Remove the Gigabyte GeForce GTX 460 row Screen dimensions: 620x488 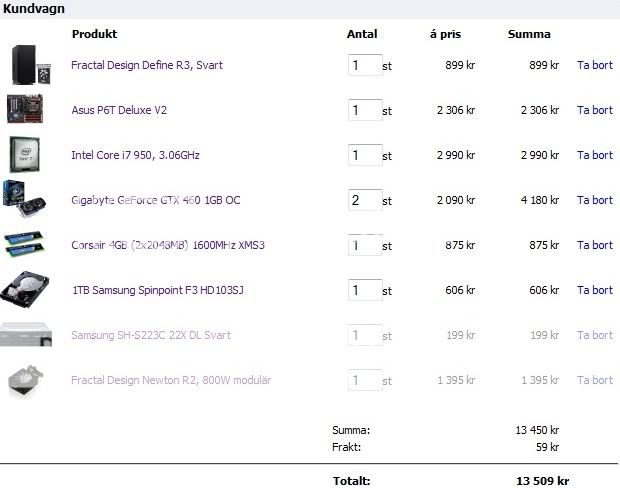click(x=594, y=200)
